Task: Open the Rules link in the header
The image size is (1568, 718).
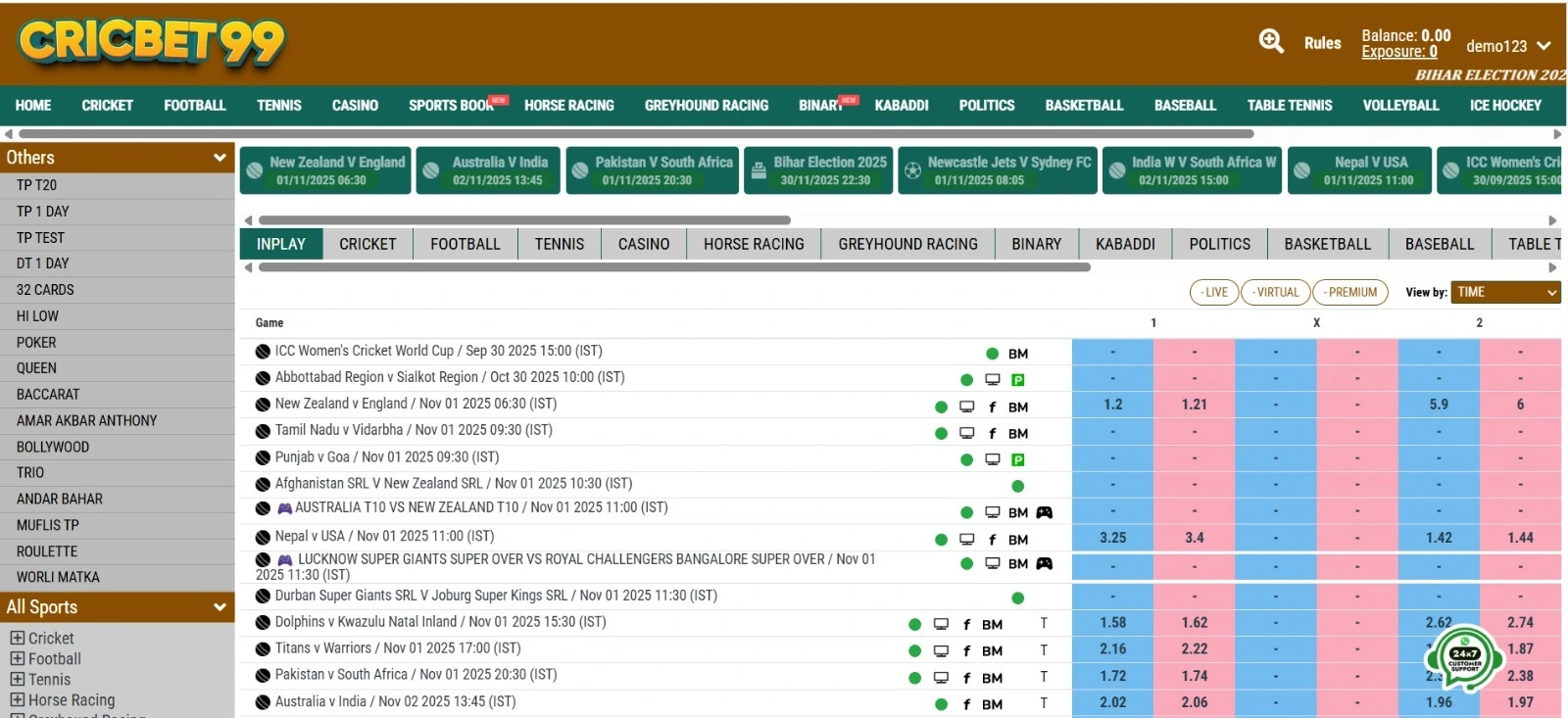Action: click(x=1322, y=43)
